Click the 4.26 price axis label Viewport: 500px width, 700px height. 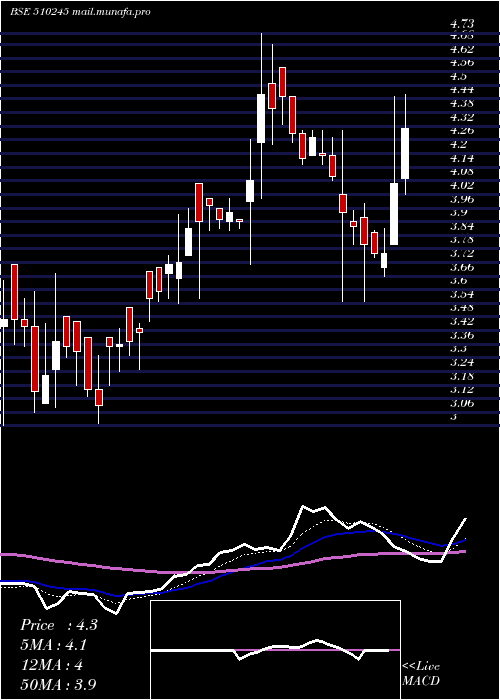tap(462, 130)
